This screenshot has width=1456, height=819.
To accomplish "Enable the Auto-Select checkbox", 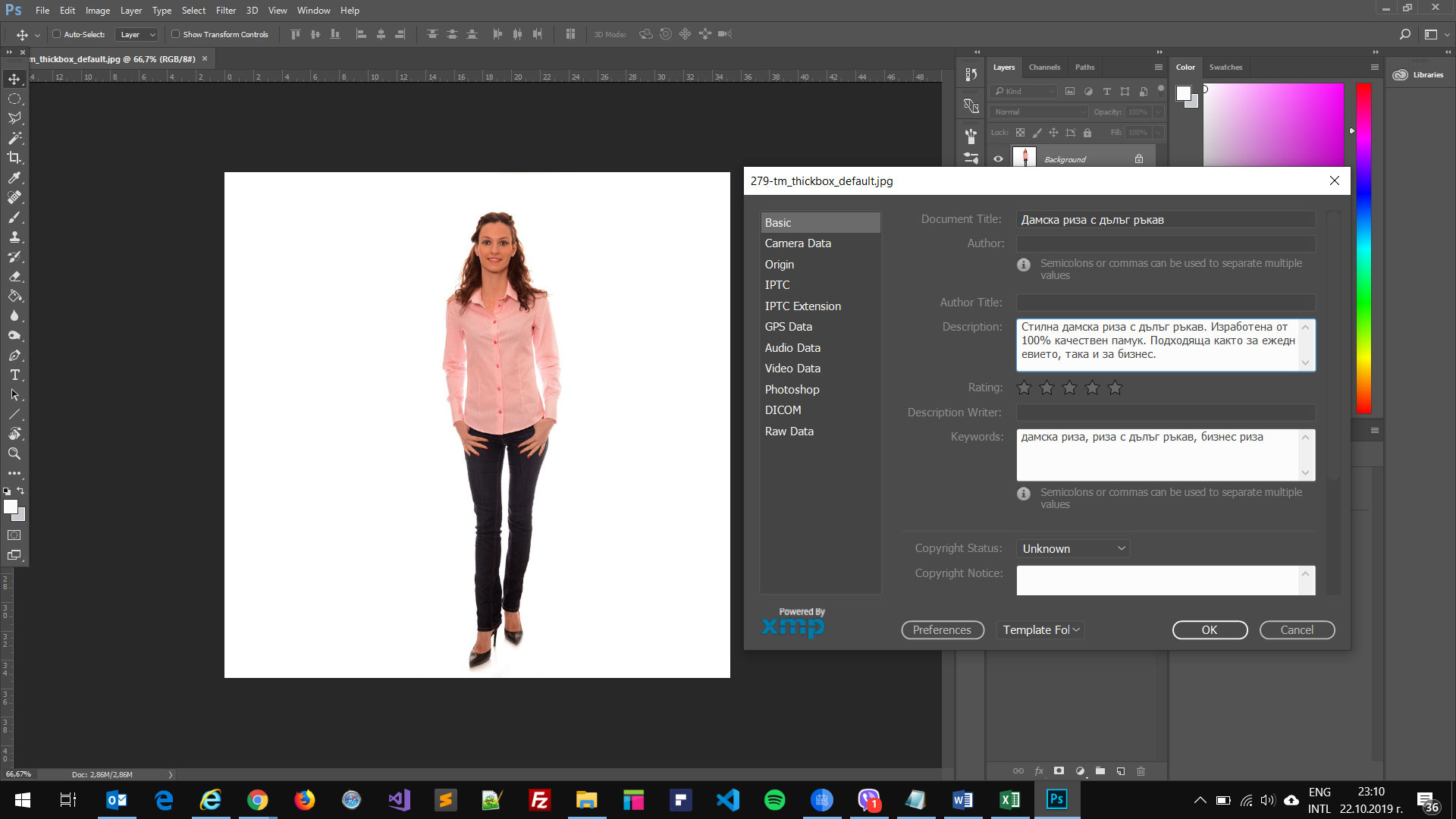I will 56,34.
